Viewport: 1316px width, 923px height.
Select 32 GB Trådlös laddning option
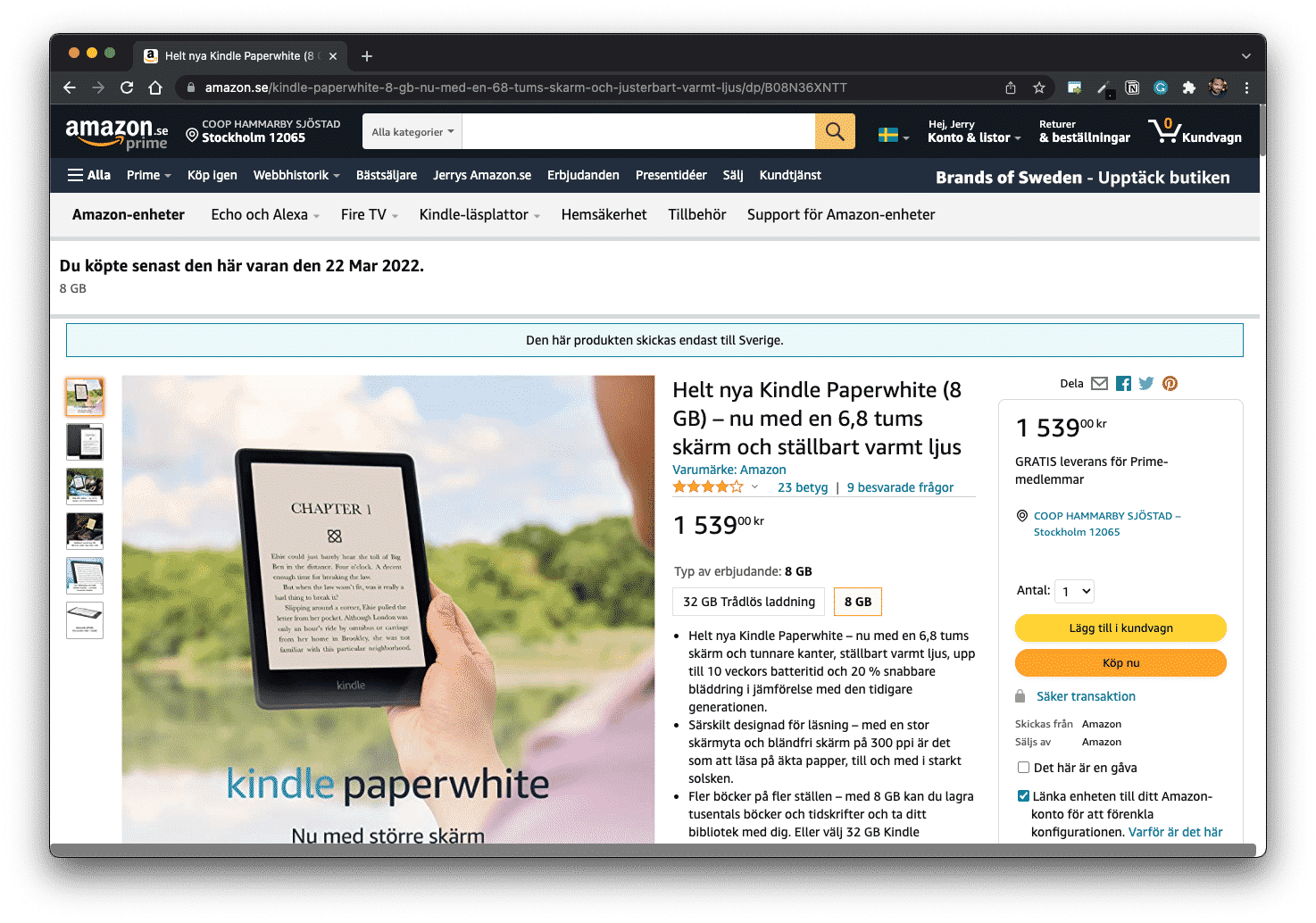[x=749, y=602]
